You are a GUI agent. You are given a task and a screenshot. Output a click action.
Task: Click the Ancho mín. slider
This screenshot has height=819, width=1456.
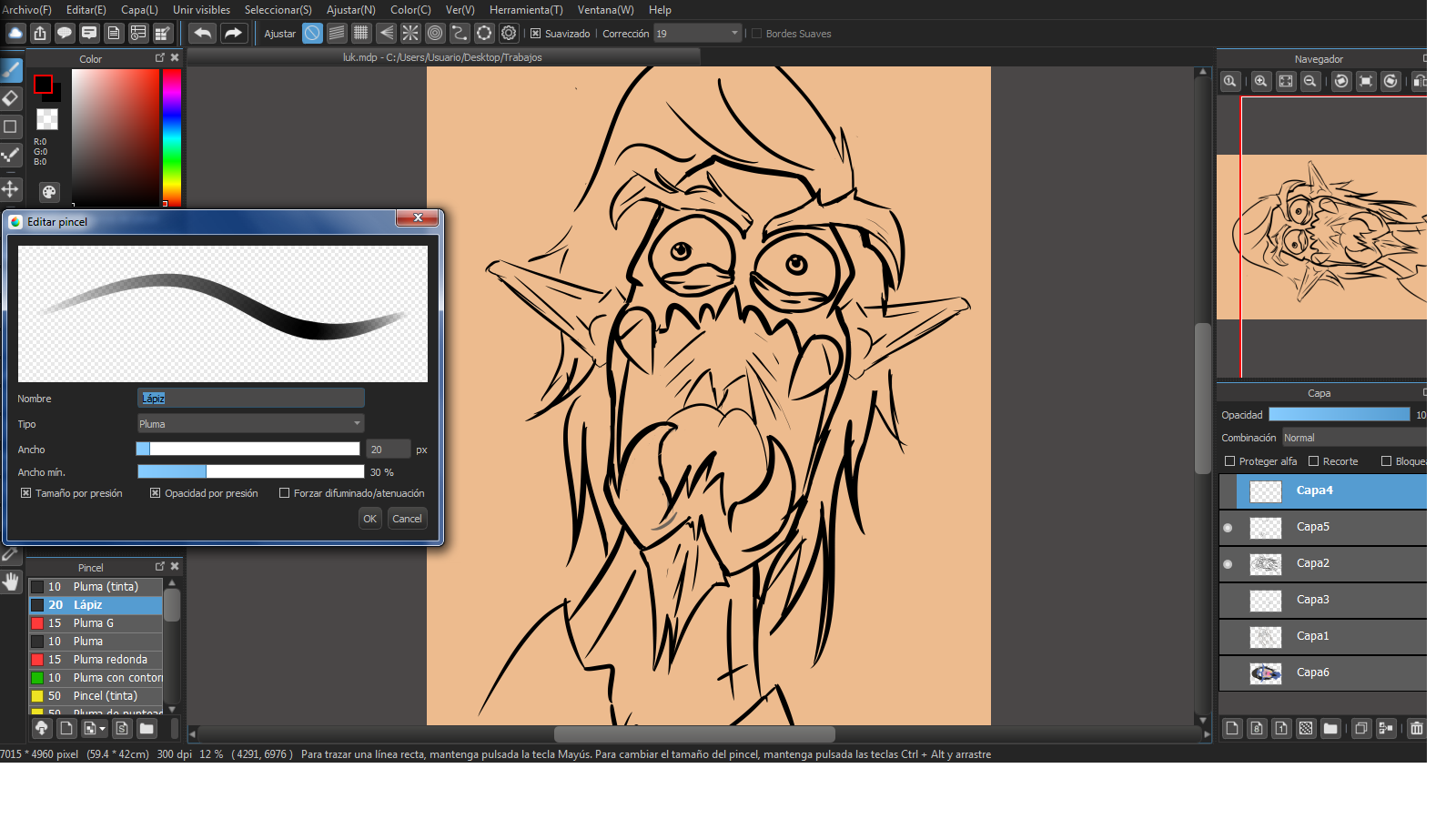[250, 471]
